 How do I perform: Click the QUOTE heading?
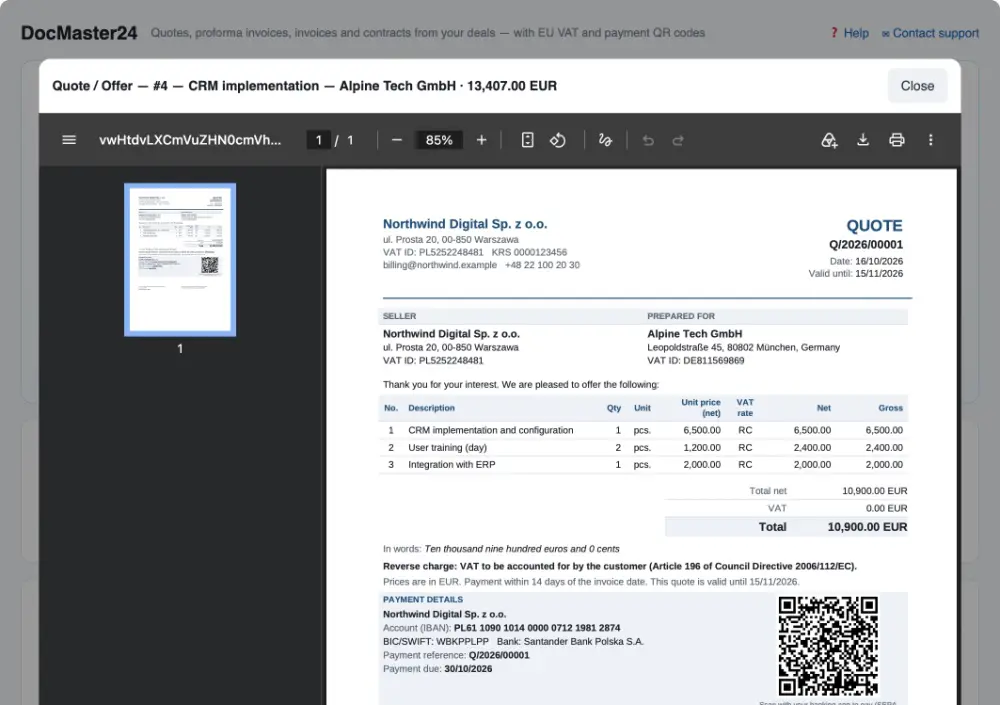tap(874, 225)
